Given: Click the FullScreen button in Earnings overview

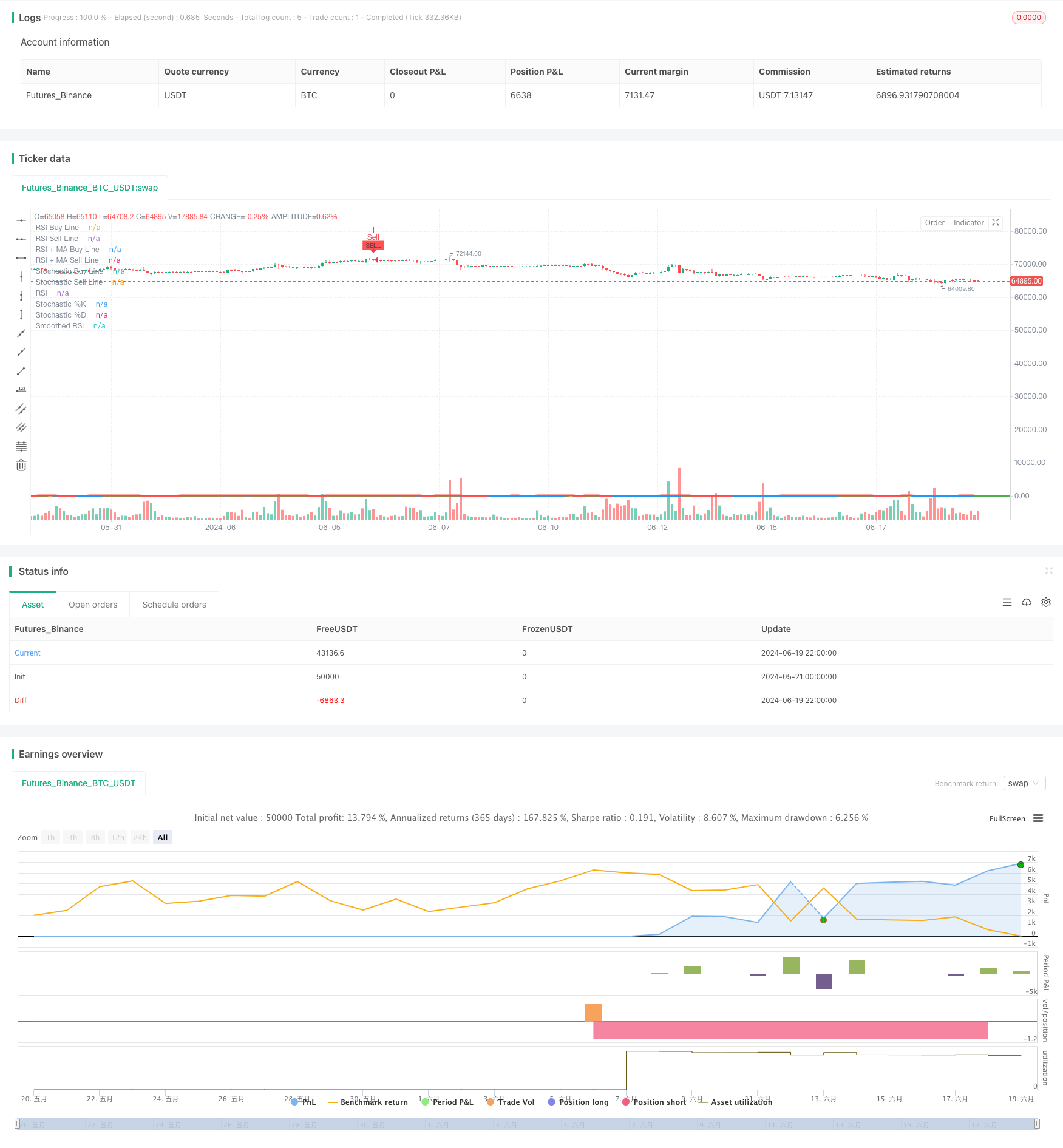Looking at the screenshot, I should [x=1007, y=818].
